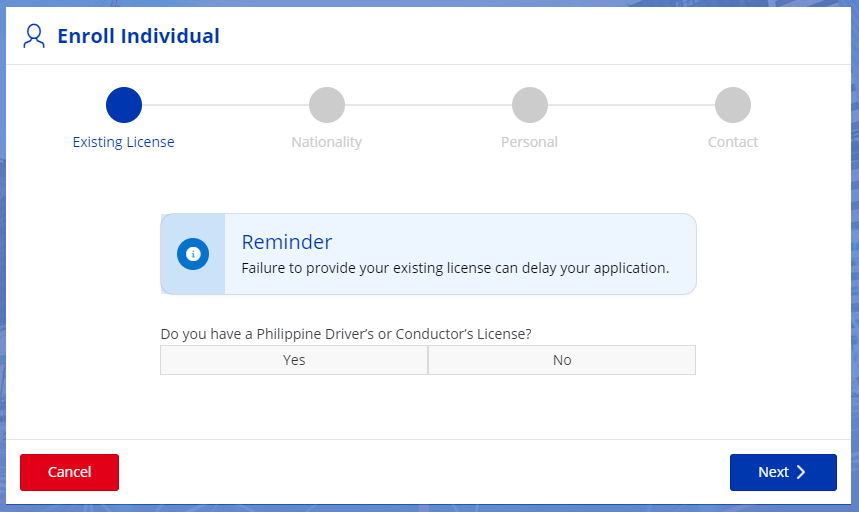859x512 pixels.
Task: Proceed with the Next button text
Action: [773, 472]
